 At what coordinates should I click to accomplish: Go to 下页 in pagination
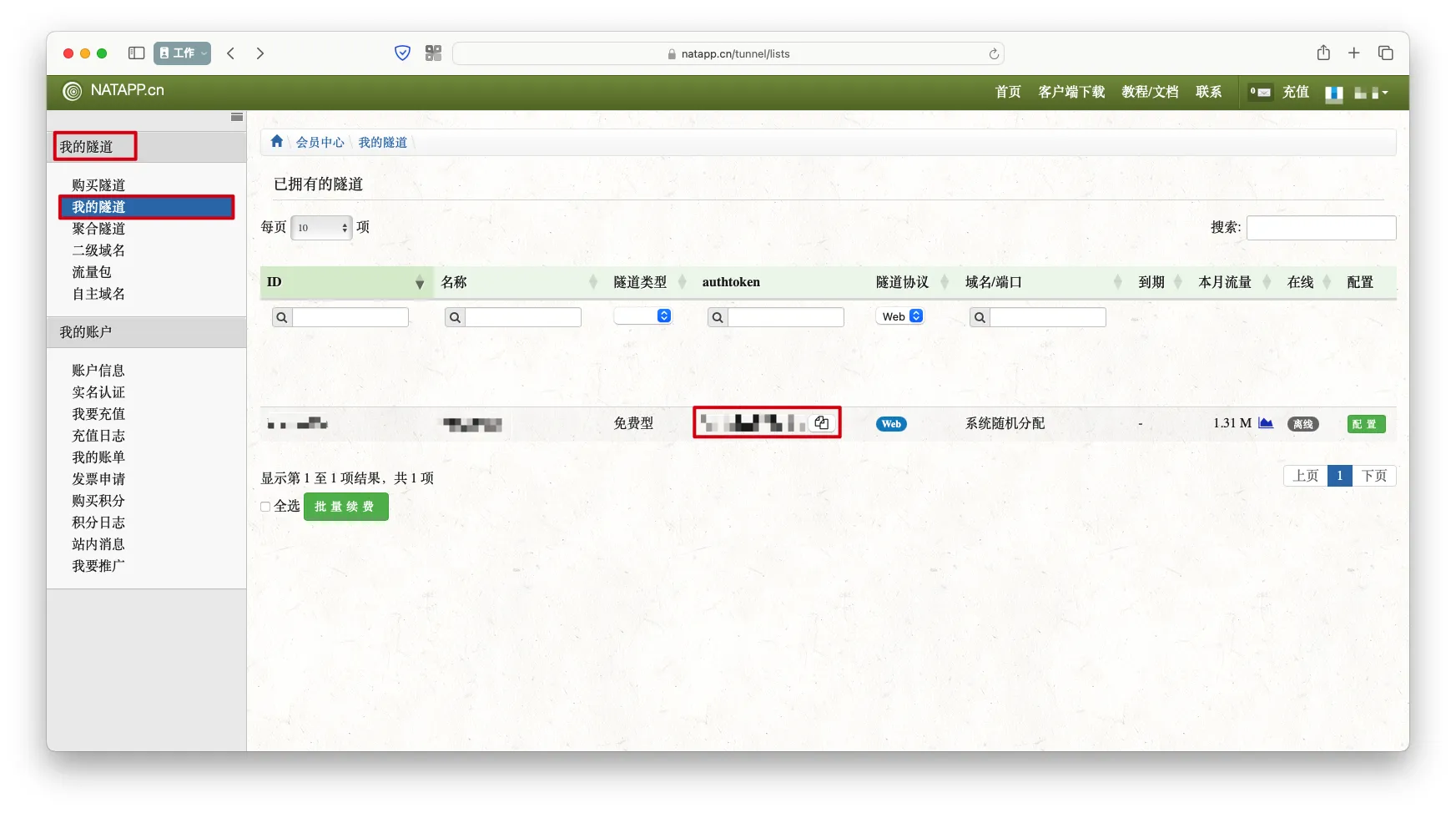click(x=1373, y=476)
